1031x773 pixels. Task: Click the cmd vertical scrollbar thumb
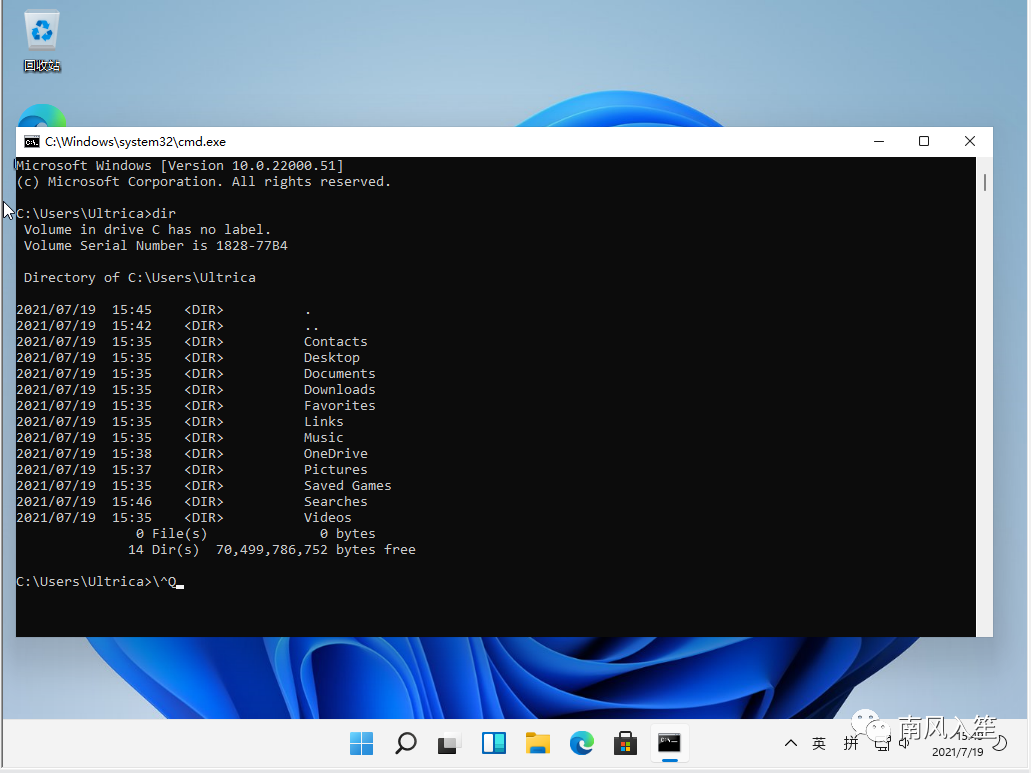pos(984,182)
